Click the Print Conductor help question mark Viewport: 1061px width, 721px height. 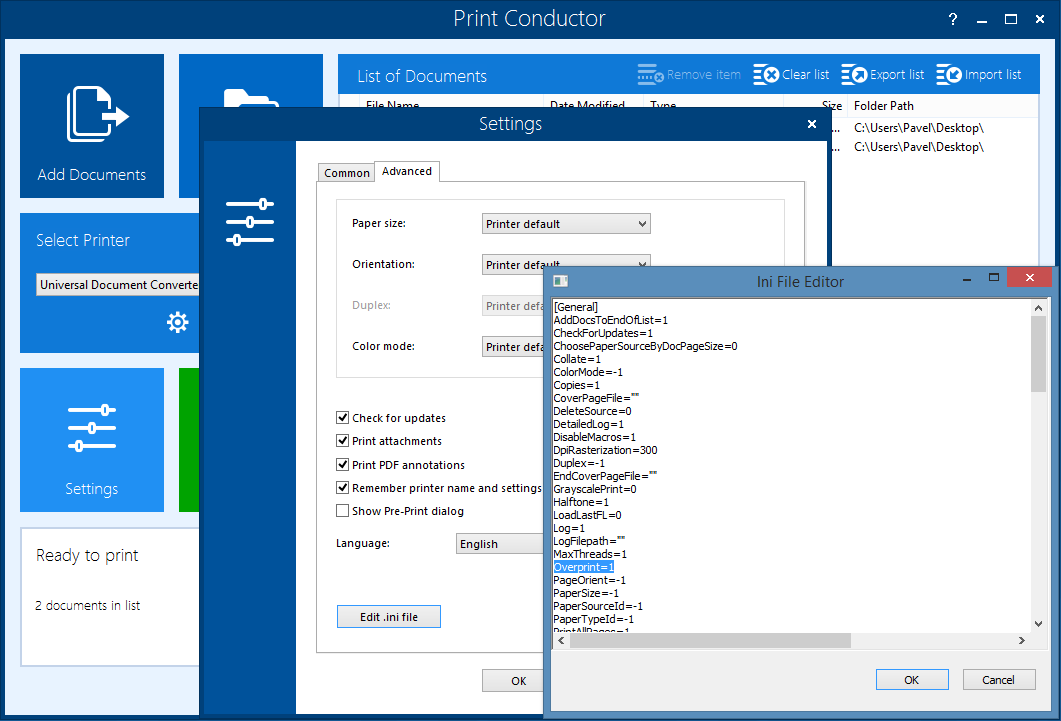[953, 19]
